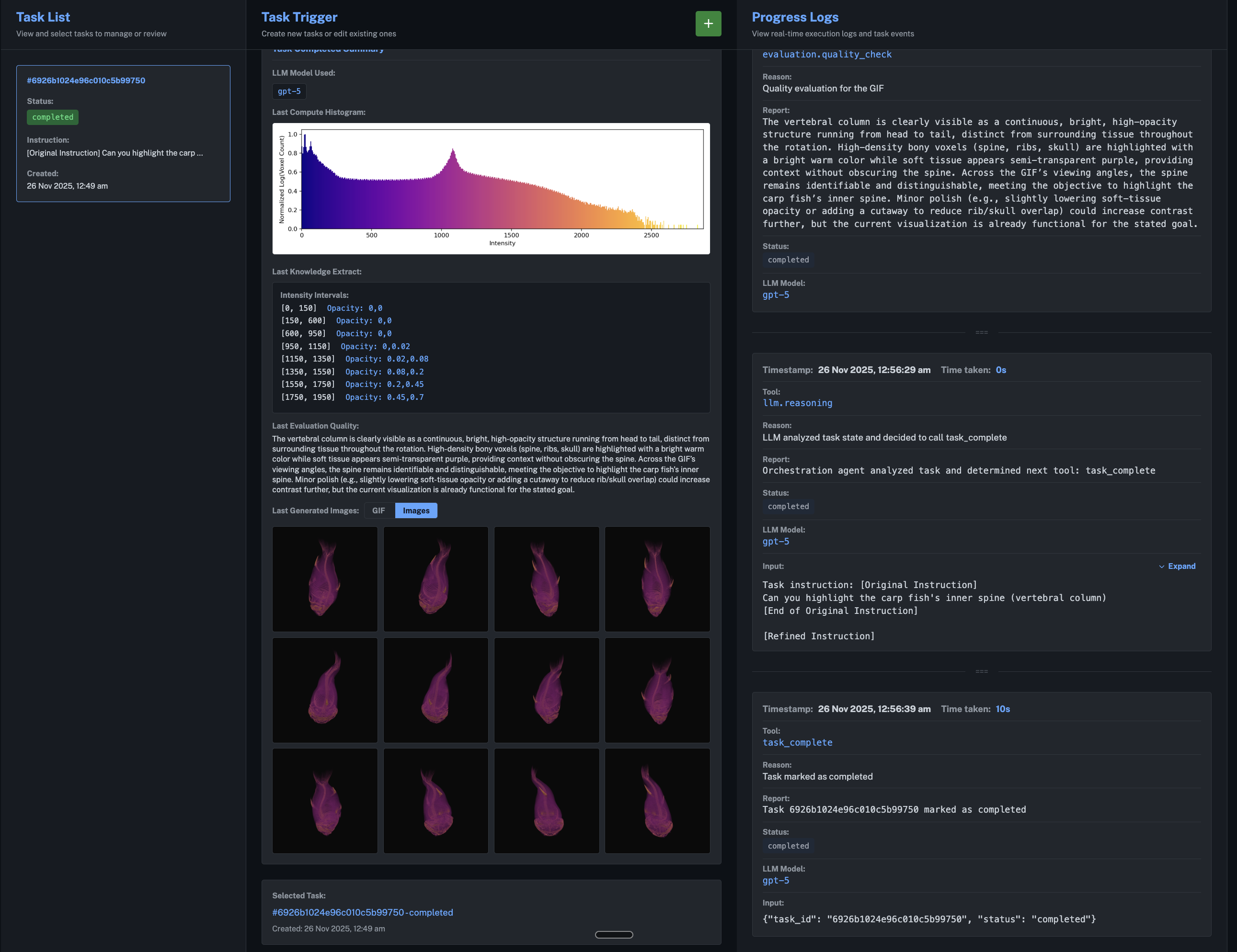Open the evaluation.quality_check tool link
The height and width of the screenshot is (952, 1237).
click(827, 54)
